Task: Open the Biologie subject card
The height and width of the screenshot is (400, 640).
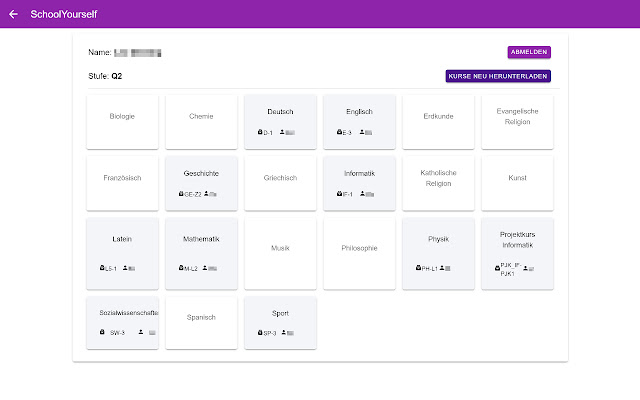Action: [x=122, y=122]
